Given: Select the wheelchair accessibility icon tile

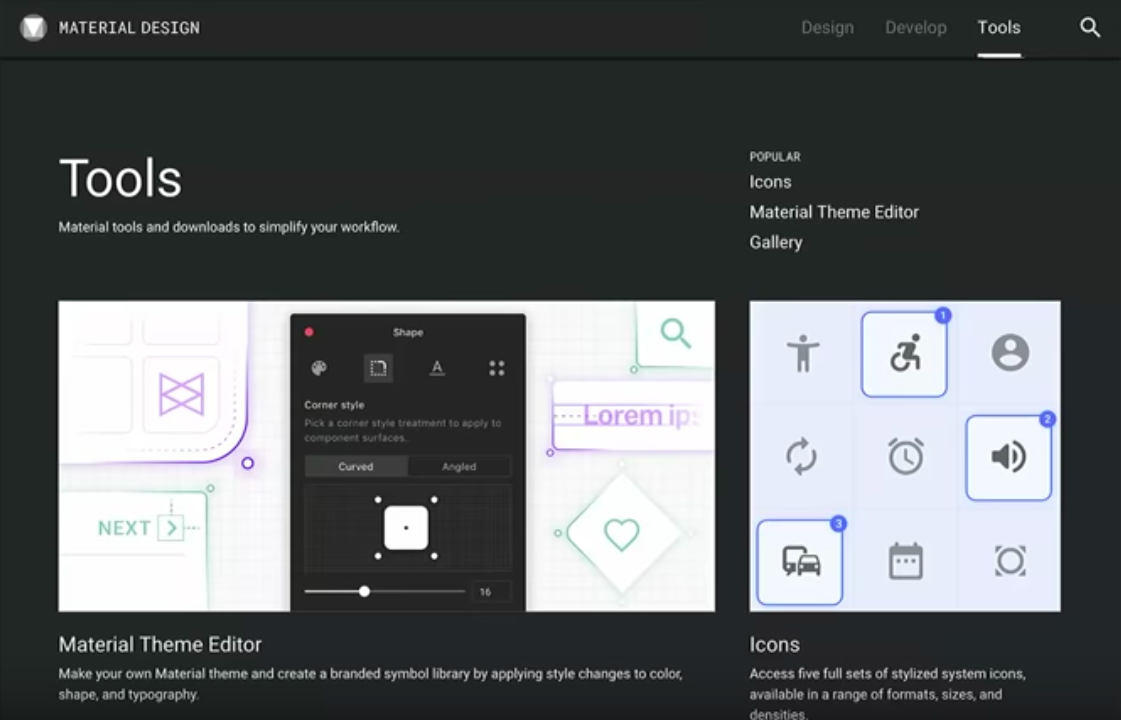Looking at the screenshot, I should pos(904,354).
